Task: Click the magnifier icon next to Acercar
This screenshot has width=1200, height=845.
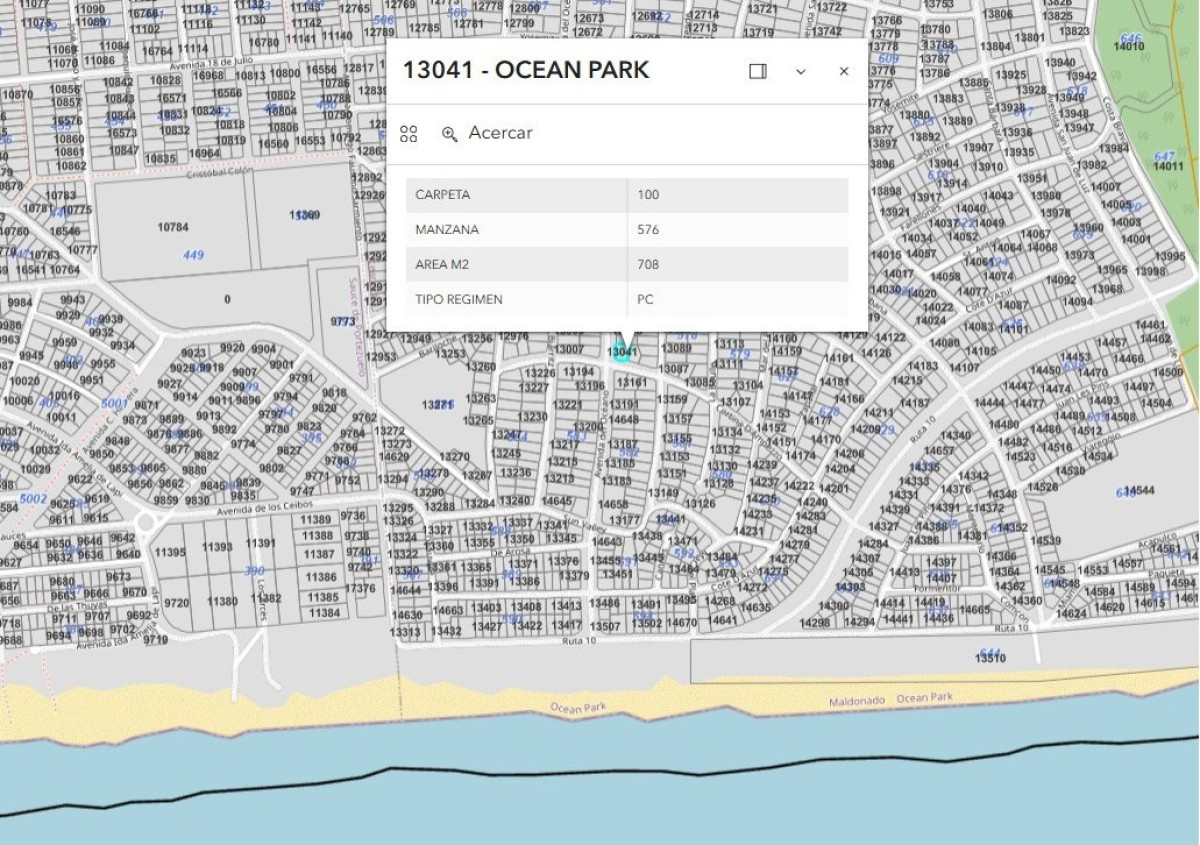Action: click(448, 133)
